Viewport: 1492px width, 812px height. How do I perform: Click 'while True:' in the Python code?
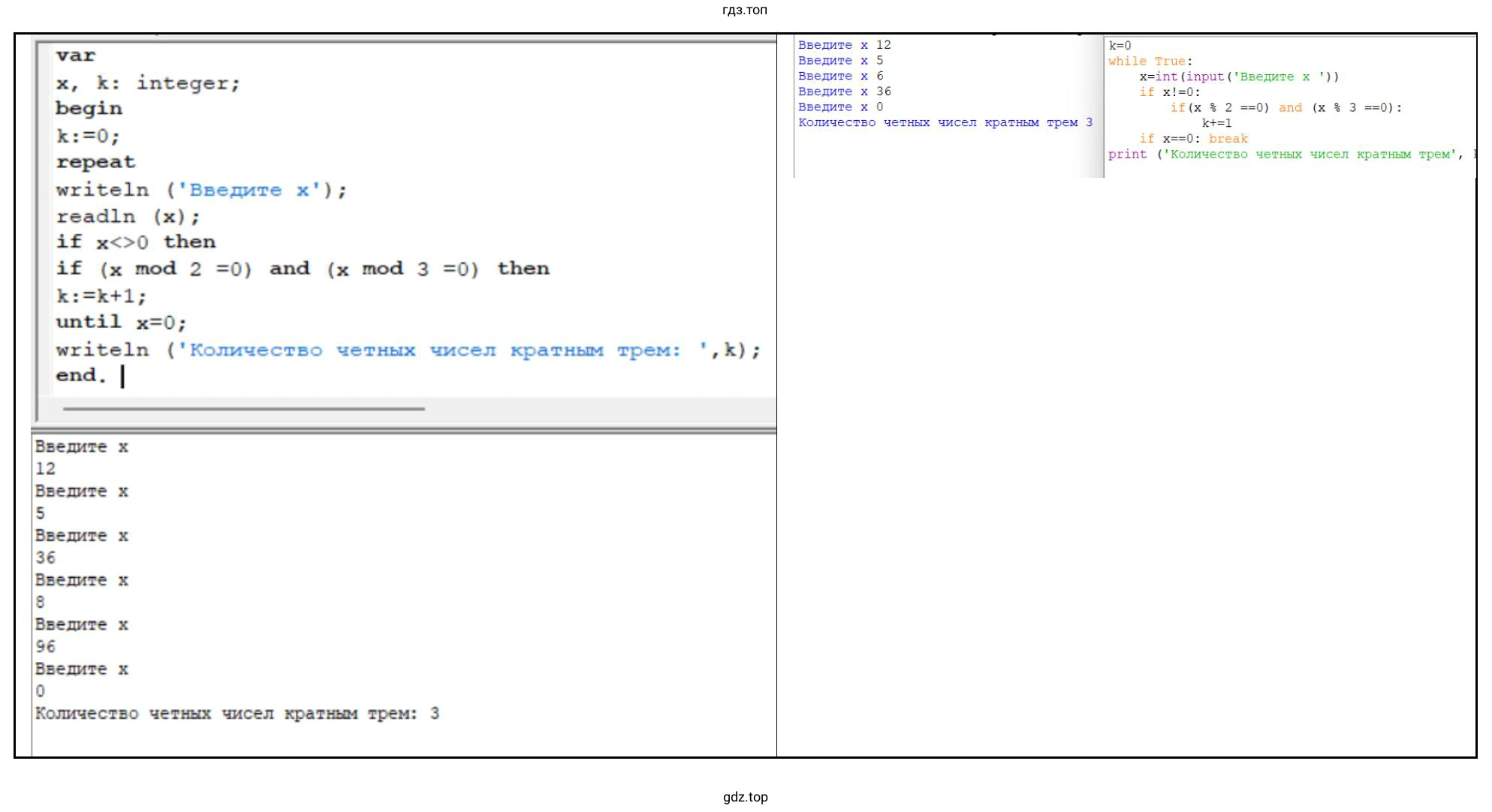pos(1150,61)
